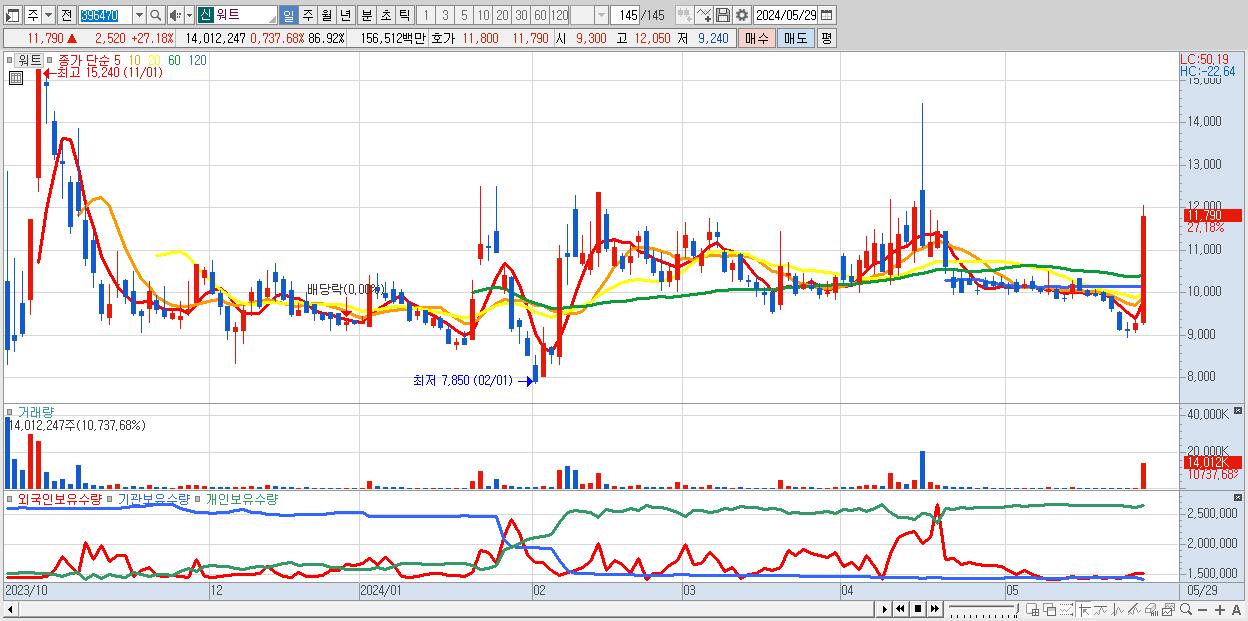The image size is (1248, 621).
Task: Expand the arrow next to the speaker icon
Action: coord(189,16)
